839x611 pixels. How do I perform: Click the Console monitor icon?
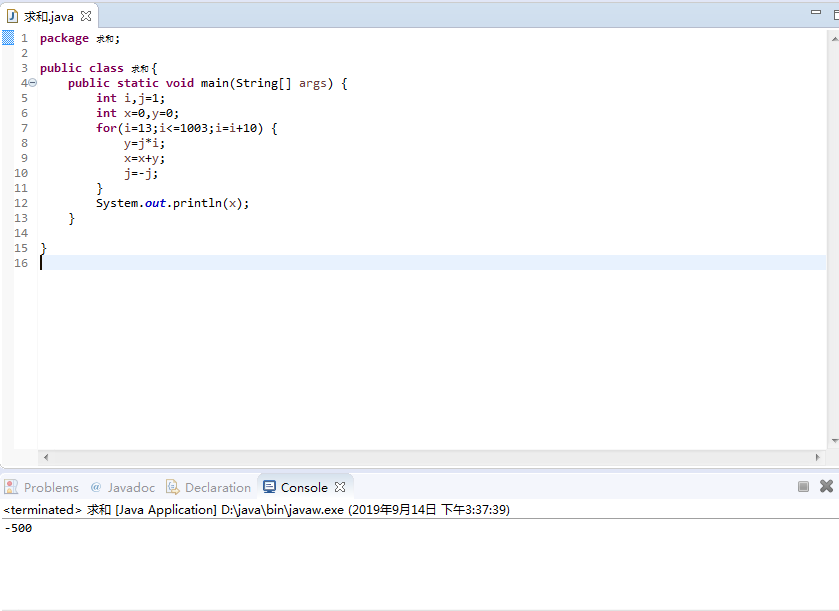coord(269,487)
